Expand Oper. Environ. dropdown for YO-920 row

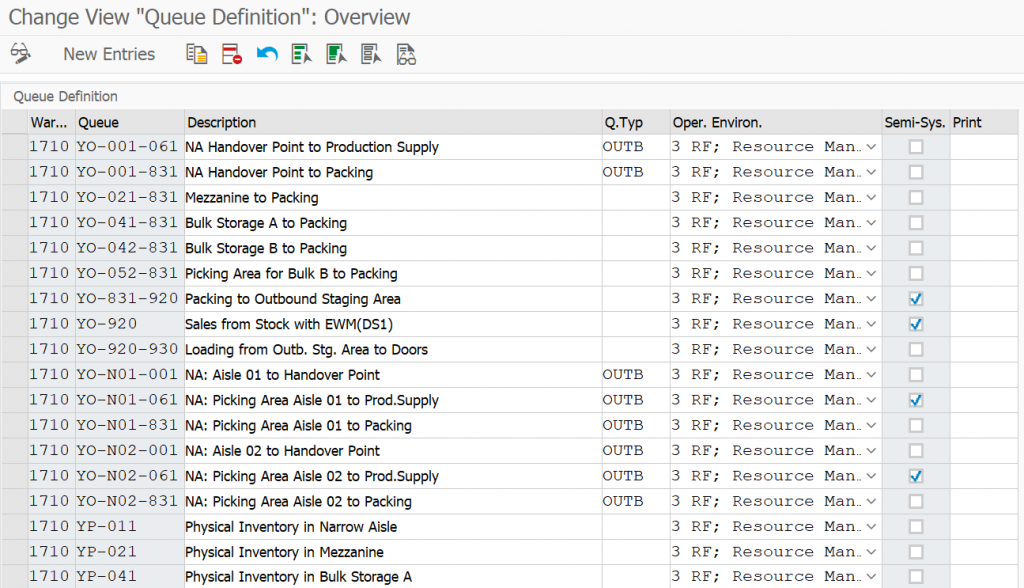coord(871,324)
